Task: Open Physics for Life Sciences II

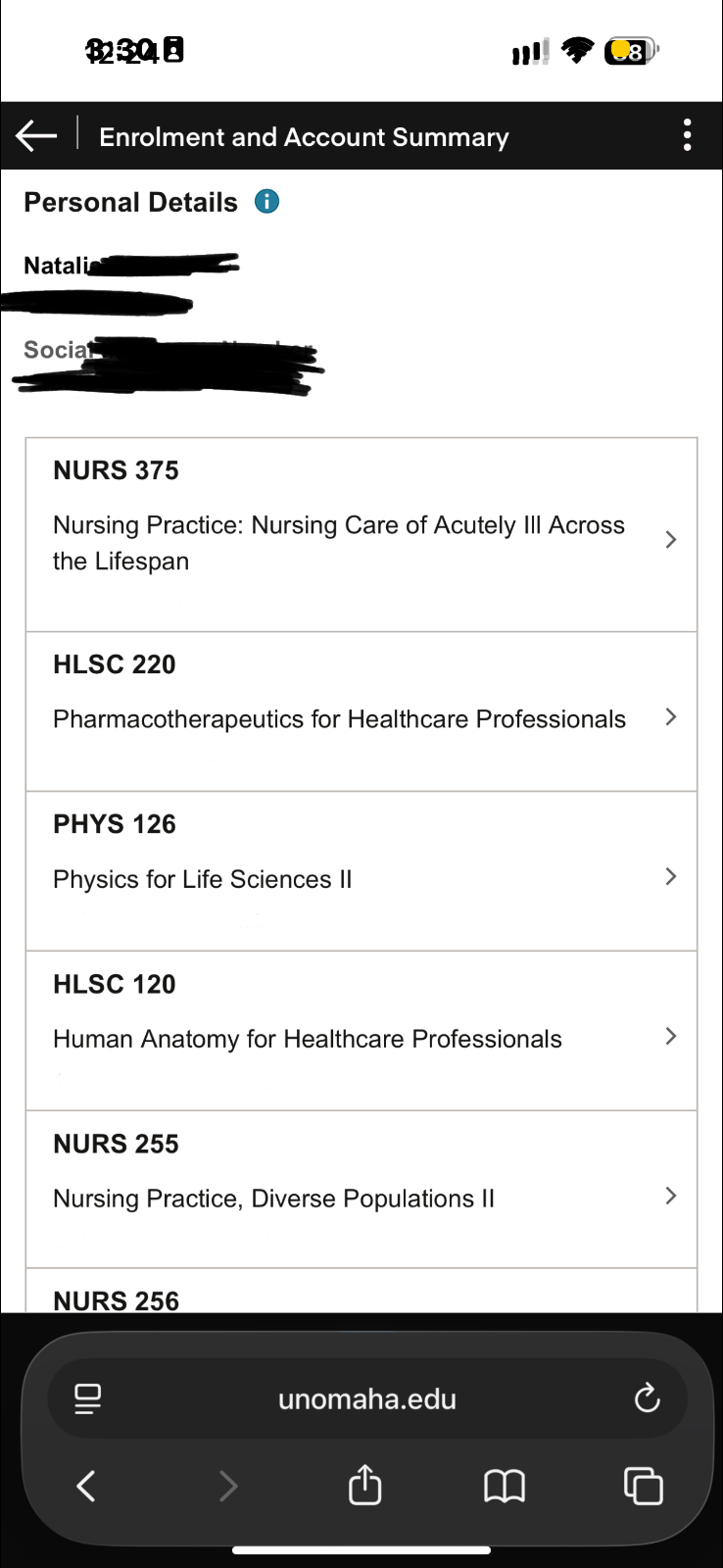Action: tap(203, 879)
